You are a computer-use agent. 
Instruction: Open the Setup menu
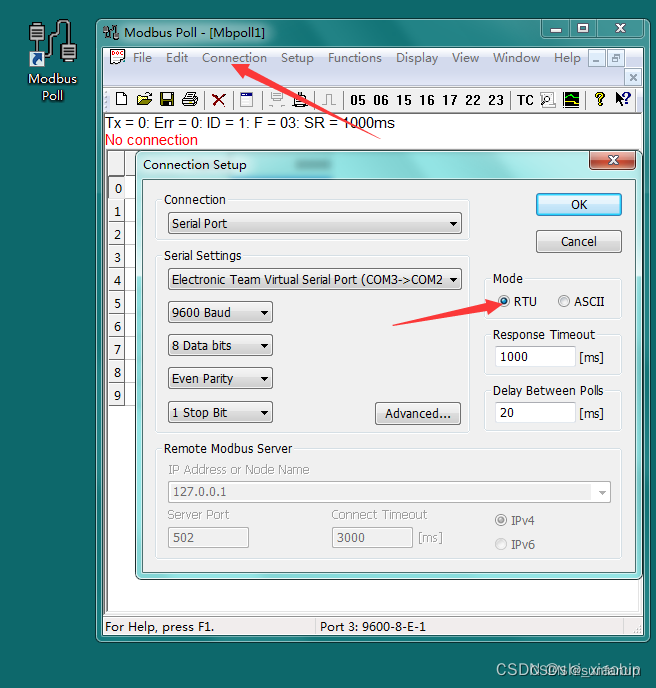[x=298, y=57]
